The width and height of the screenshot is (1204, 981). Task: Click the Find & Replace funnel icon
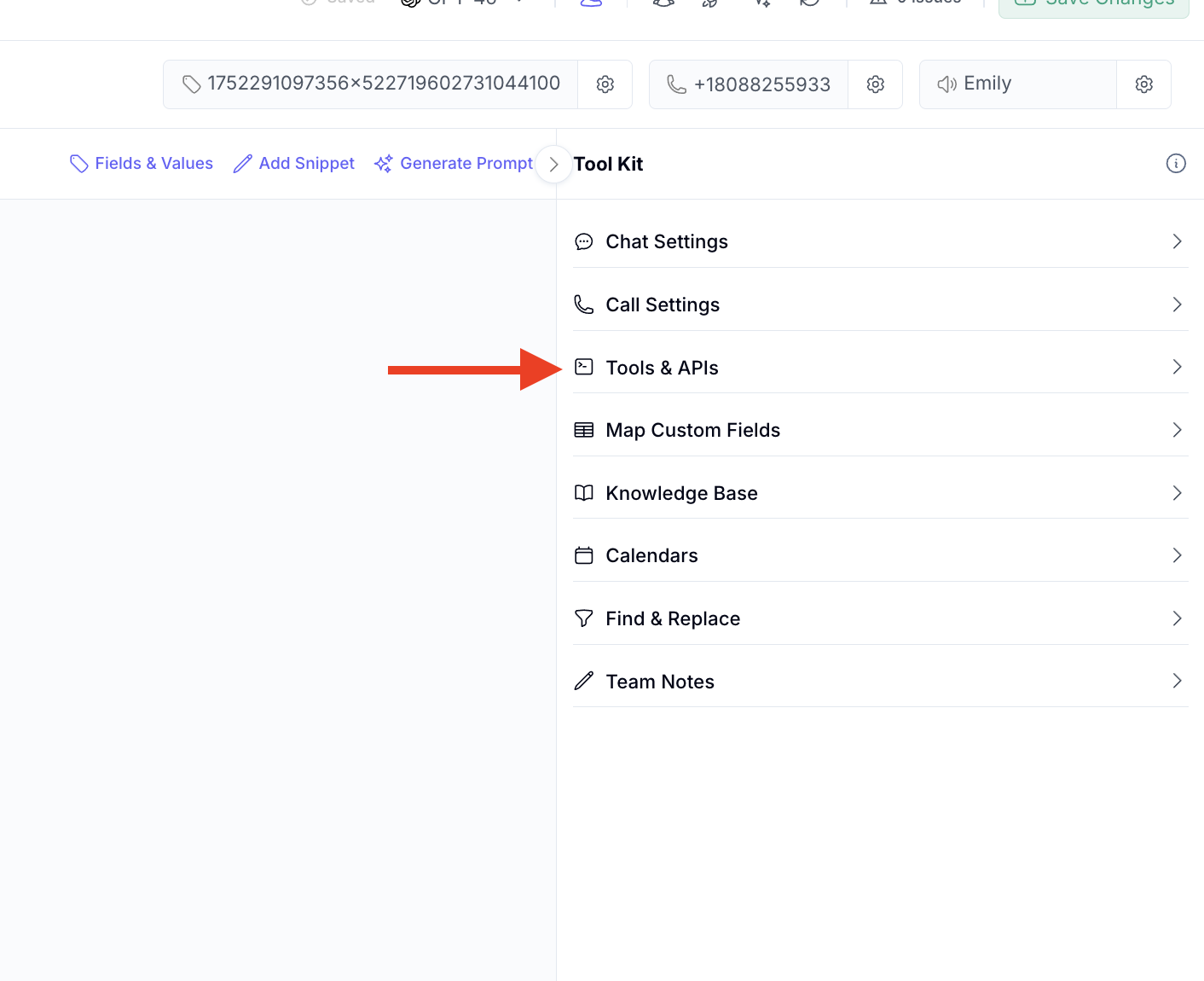point(584,618)
